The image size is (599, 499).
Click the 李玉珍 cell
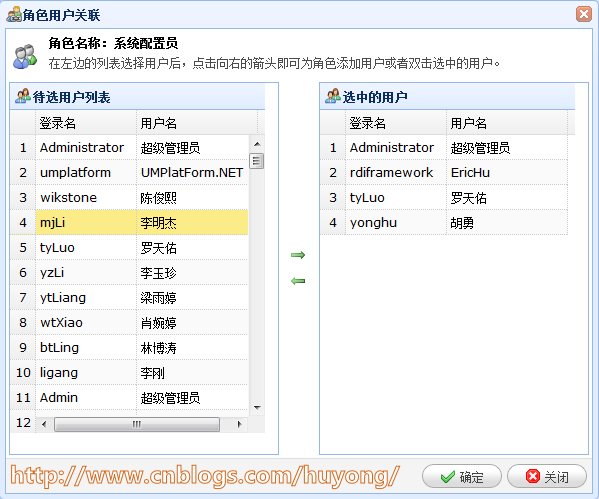192,272
